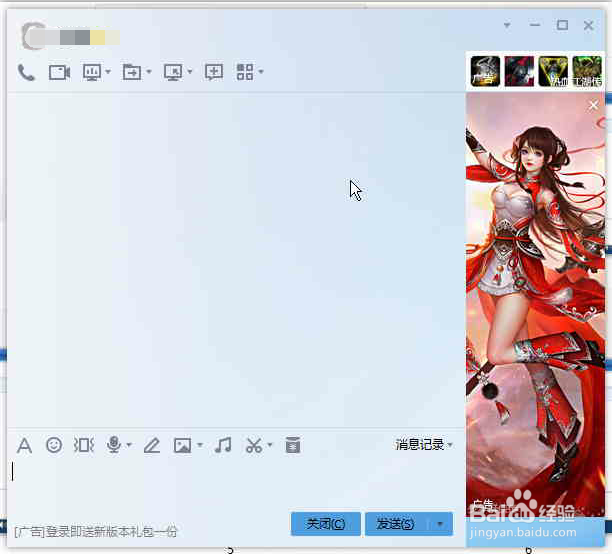Open the send options arrow beside 发送(S)
Image resolution: width=612 pixels, height=554 pixels.
tap(440, 524)
